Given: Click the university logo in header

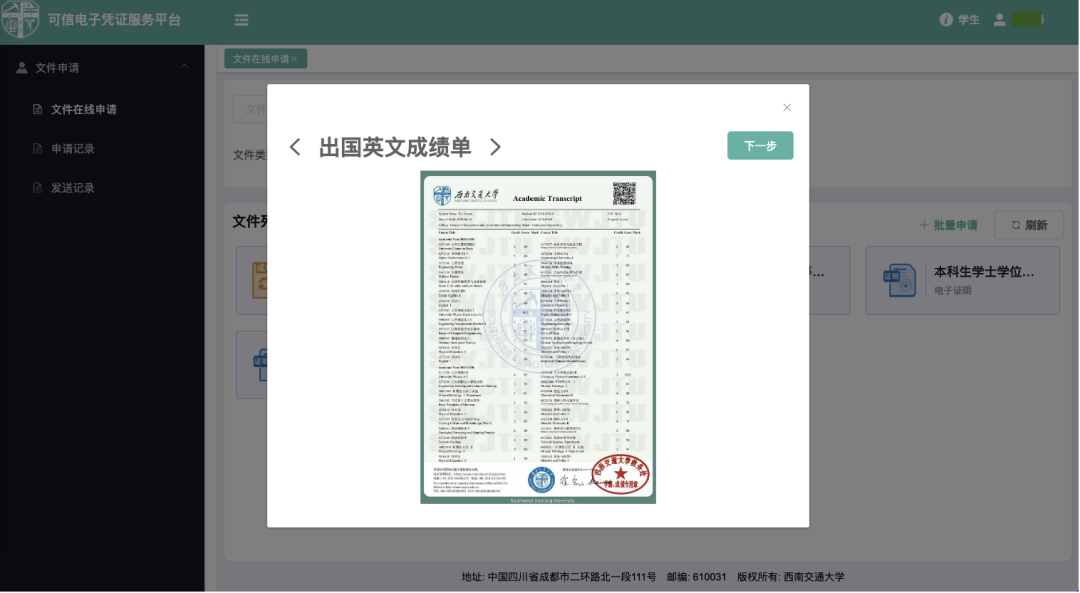Looking at the screenshot, I should click(x=21, y=19).
